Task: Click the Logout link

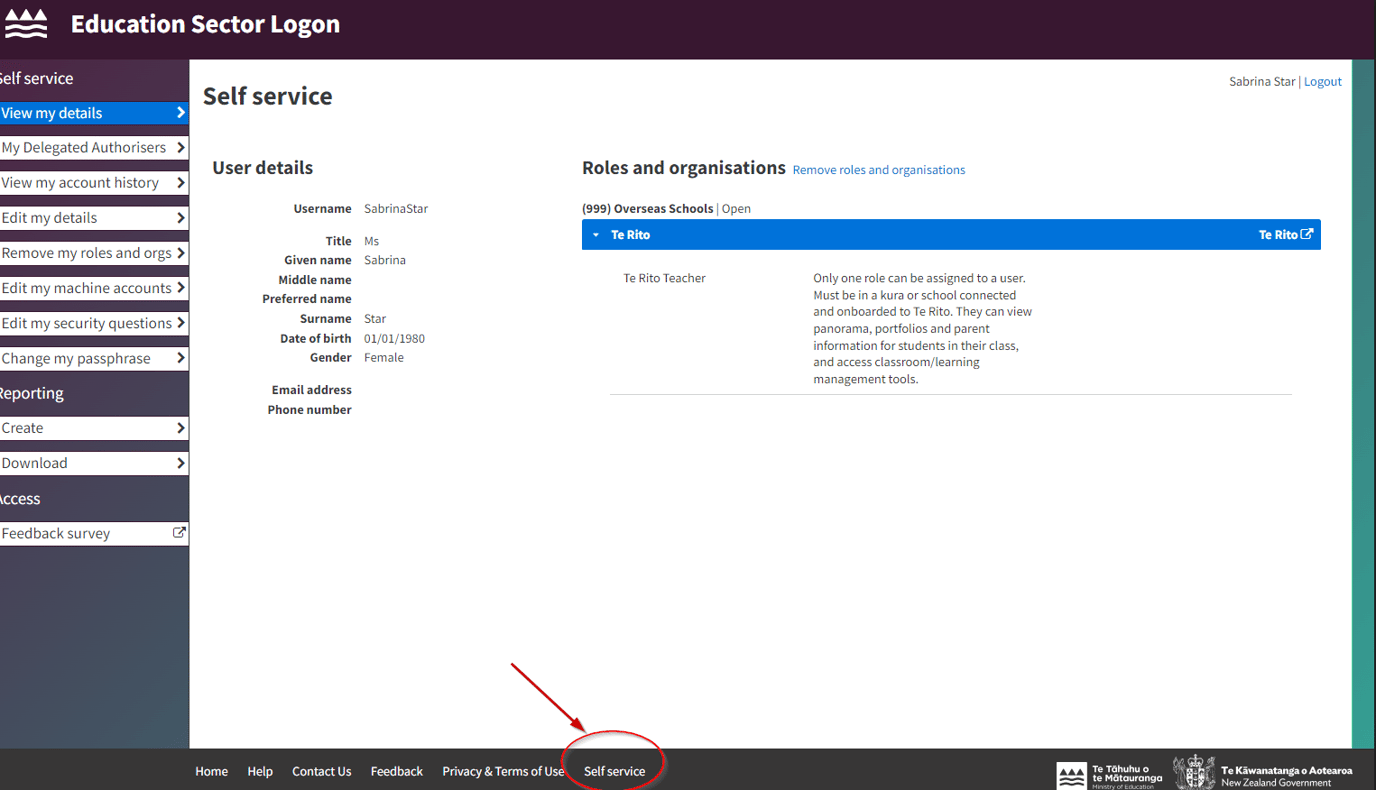Action: 1322,82
